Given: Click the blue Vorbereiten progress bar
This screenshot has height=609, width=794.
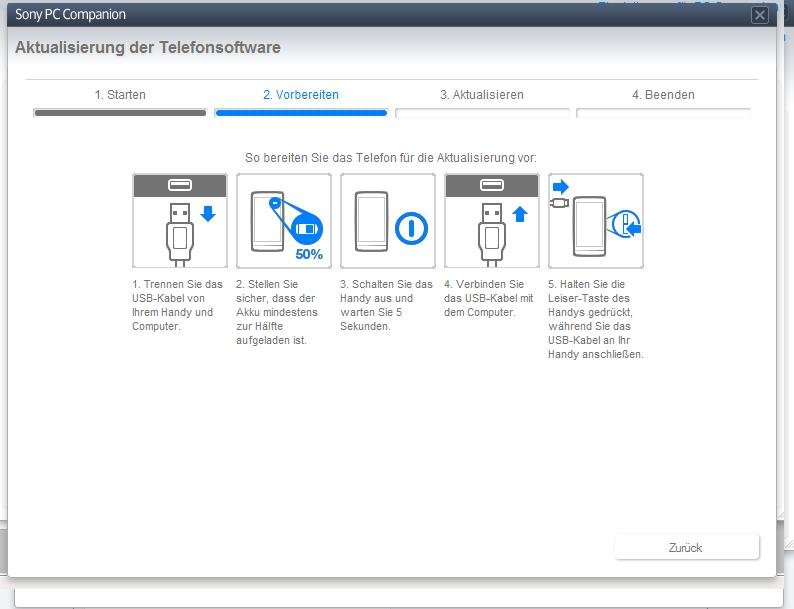Looking at the screenshot, I should (301, 113).
